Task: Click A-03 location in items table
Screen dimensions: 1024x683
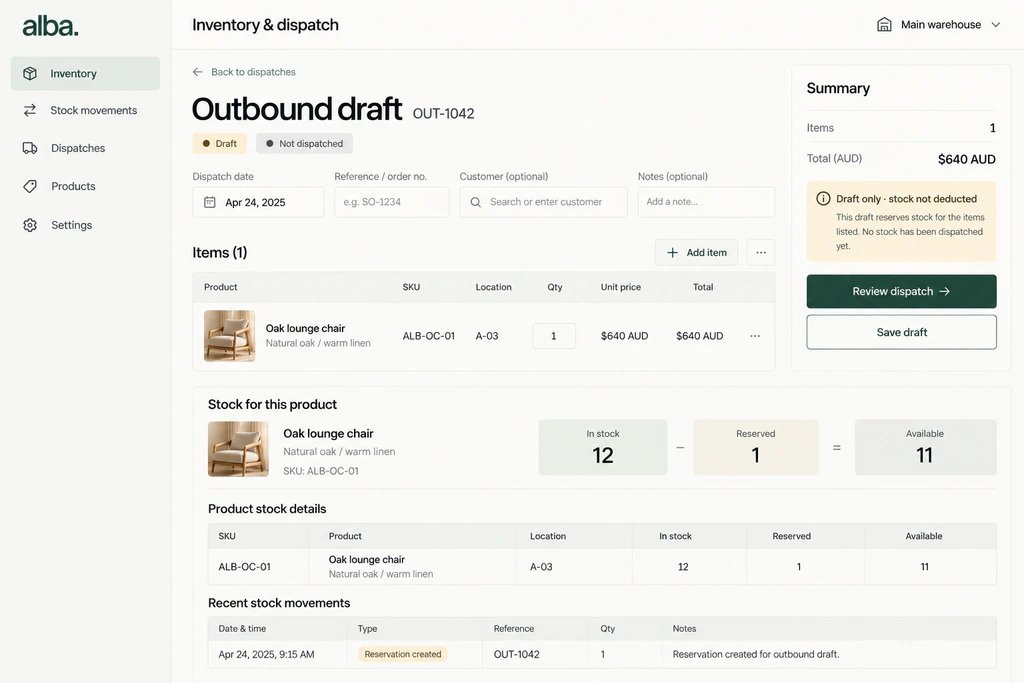Action: 487,336
